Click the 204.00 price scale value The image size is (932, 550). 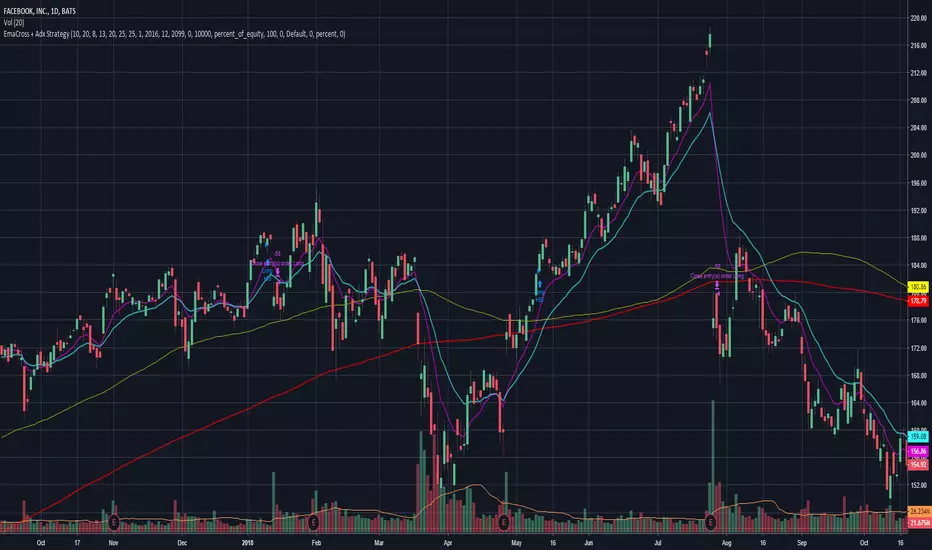coord(918,127)
